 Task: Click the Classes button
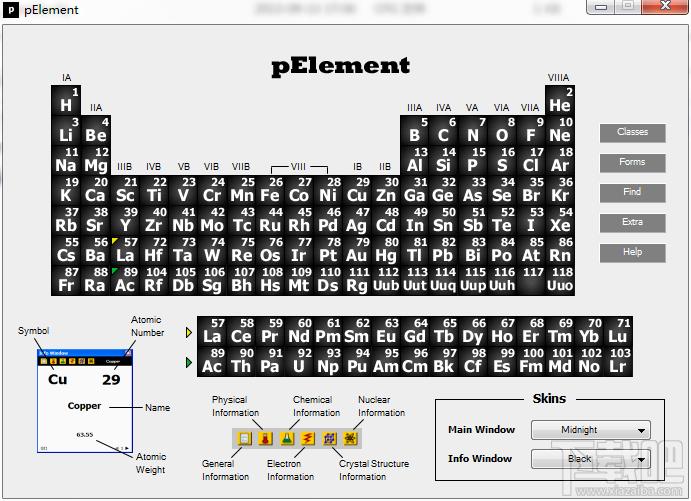(632, 132)
